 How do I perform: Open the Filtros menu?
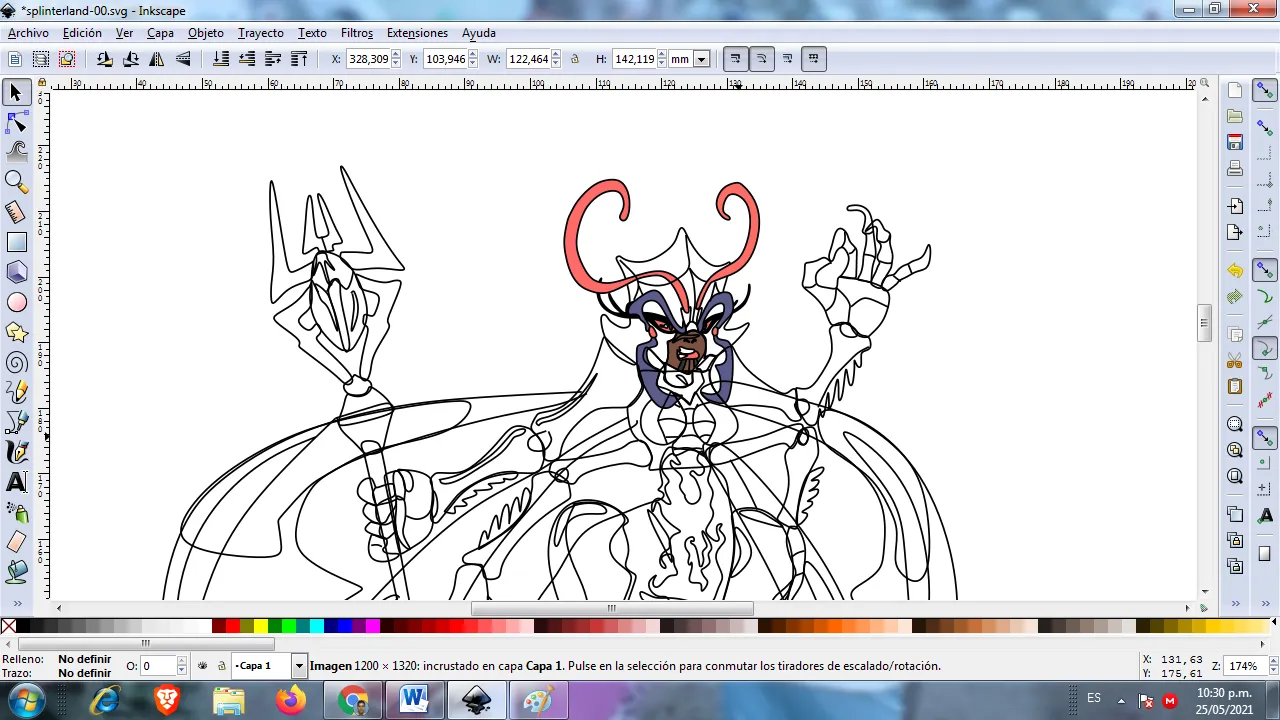(356, 33)
